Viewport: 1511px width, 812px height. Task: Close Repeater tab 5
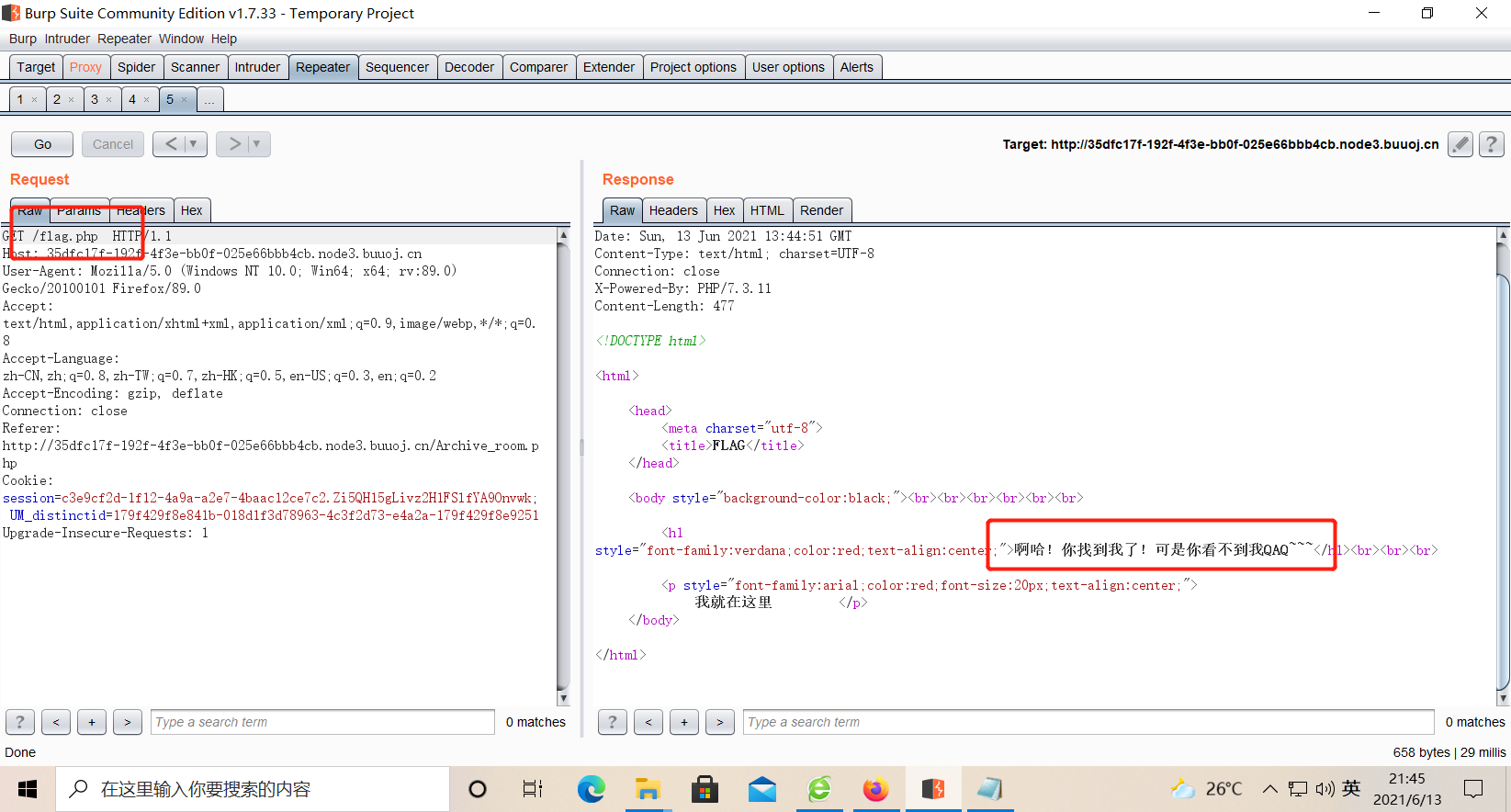click(x=185, y=100)
